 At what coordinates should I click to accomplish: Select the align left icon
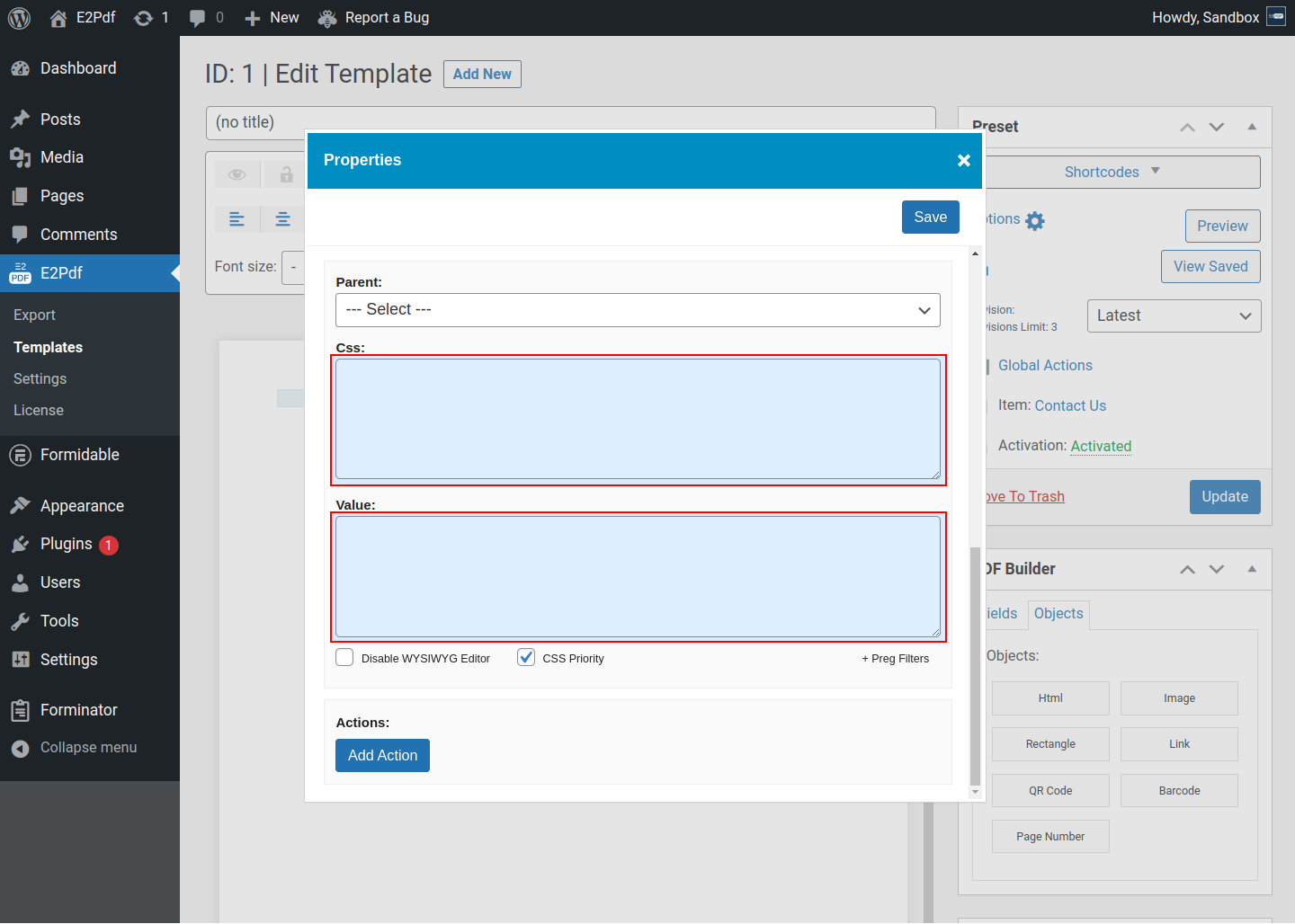[237, 219]
